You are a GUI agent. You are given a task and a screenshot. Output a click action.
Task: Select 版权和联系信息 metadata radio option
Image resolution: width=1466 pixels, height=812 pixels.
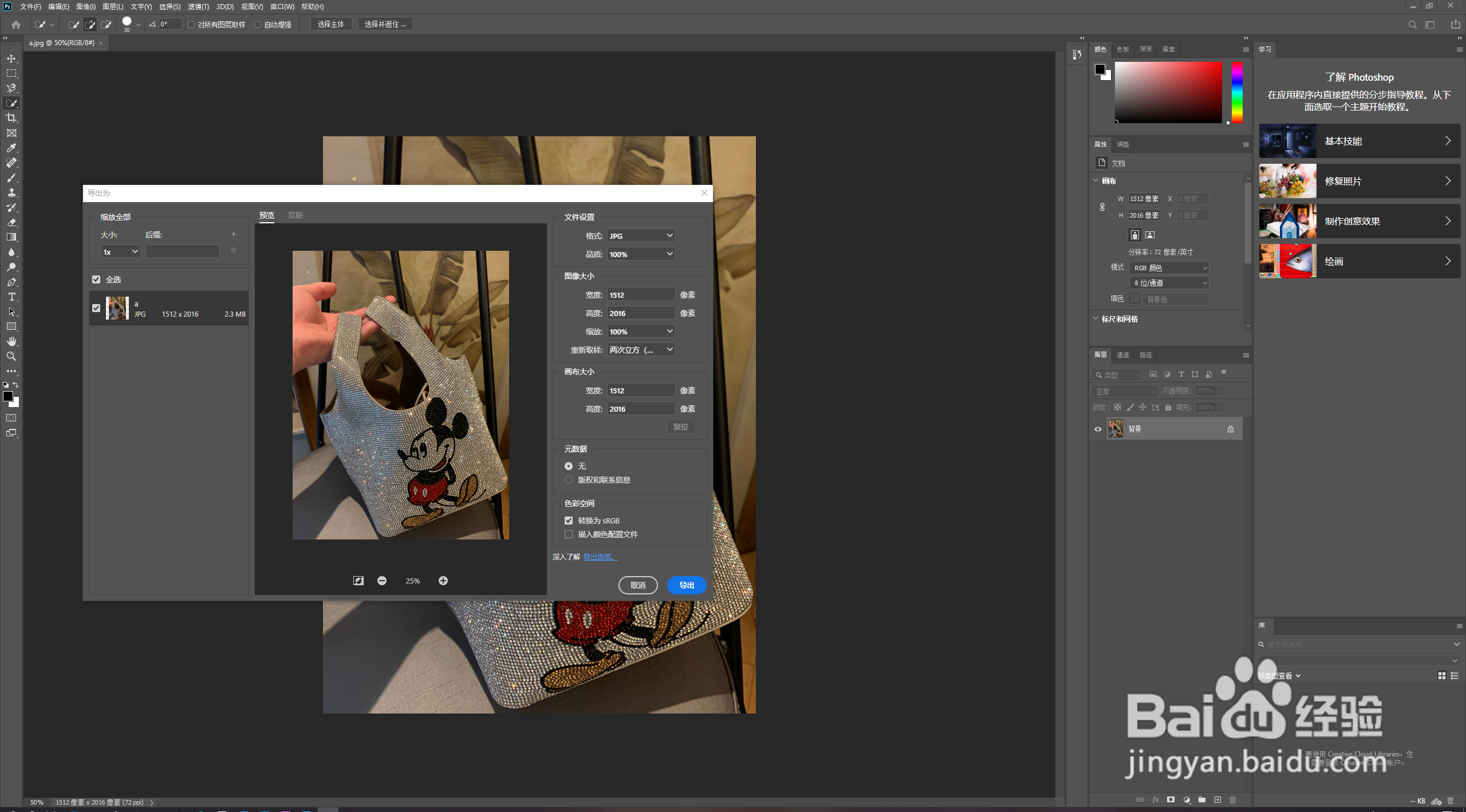tap(569, 480)
